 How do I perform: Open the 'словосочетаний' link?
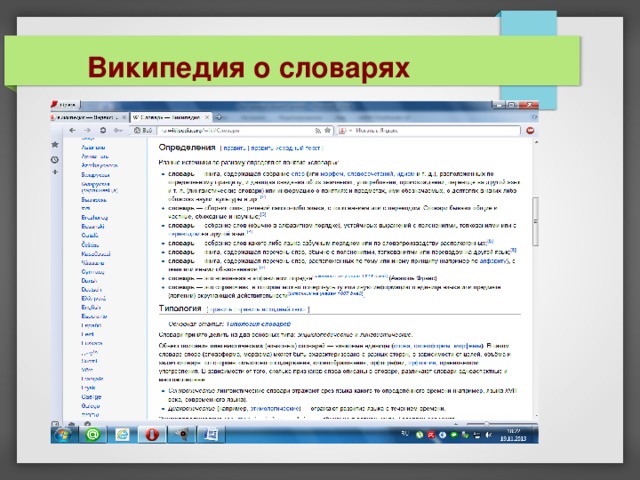click(370, 173)
